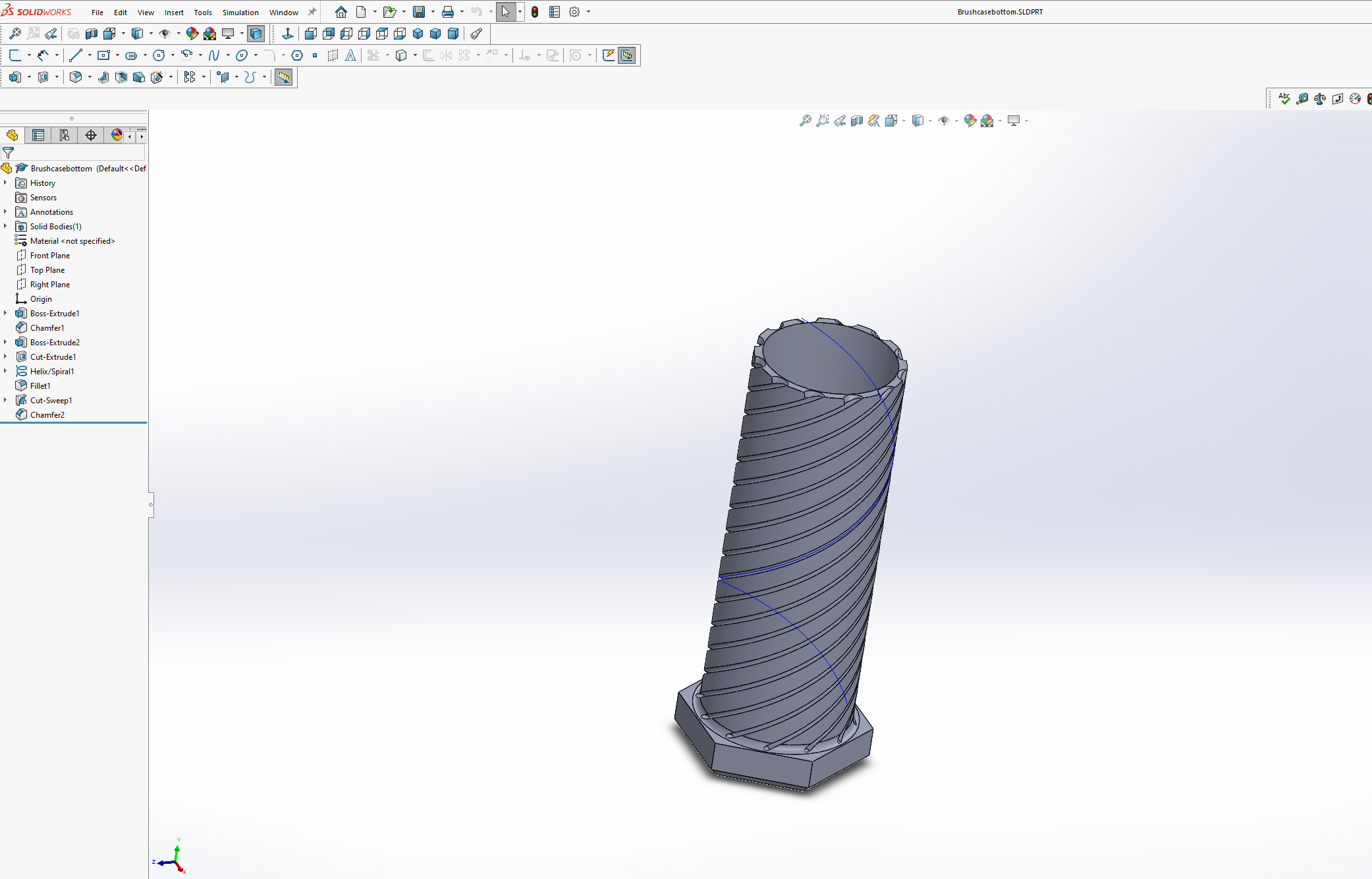Select the Sketch Text tool
Viewport: 1372px width, 879px height.
click(350, 55)
